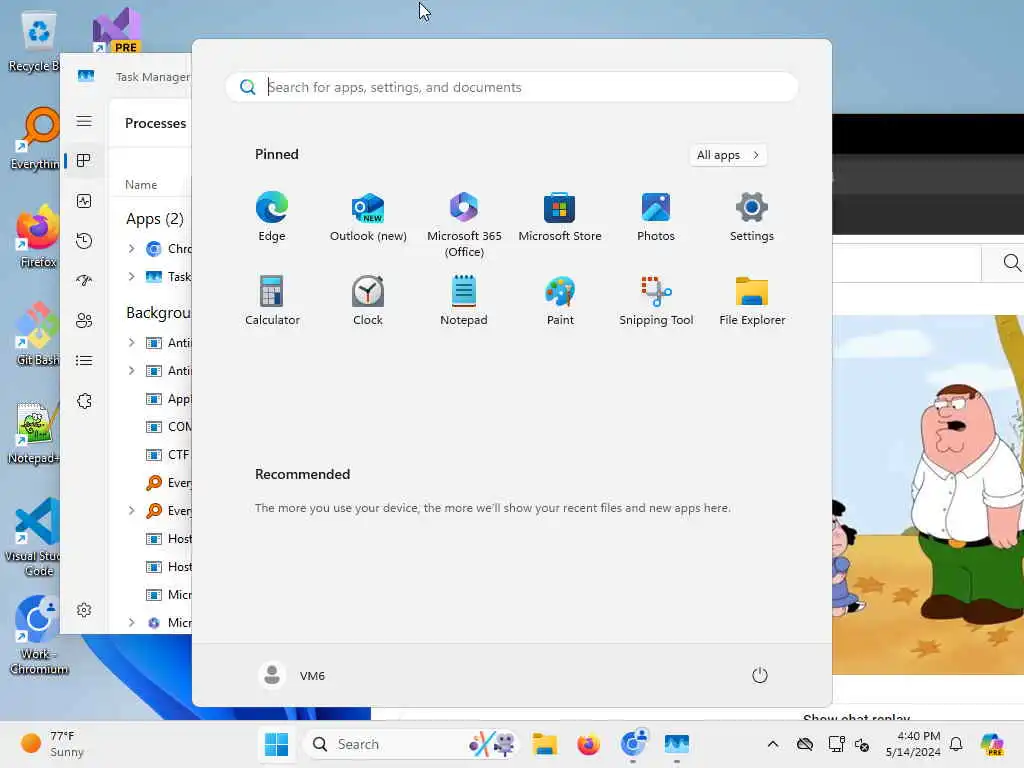The image size is (1024, 768).
Task: Open Performance page in Task Manager sidebar
Action: click(84, 201)
